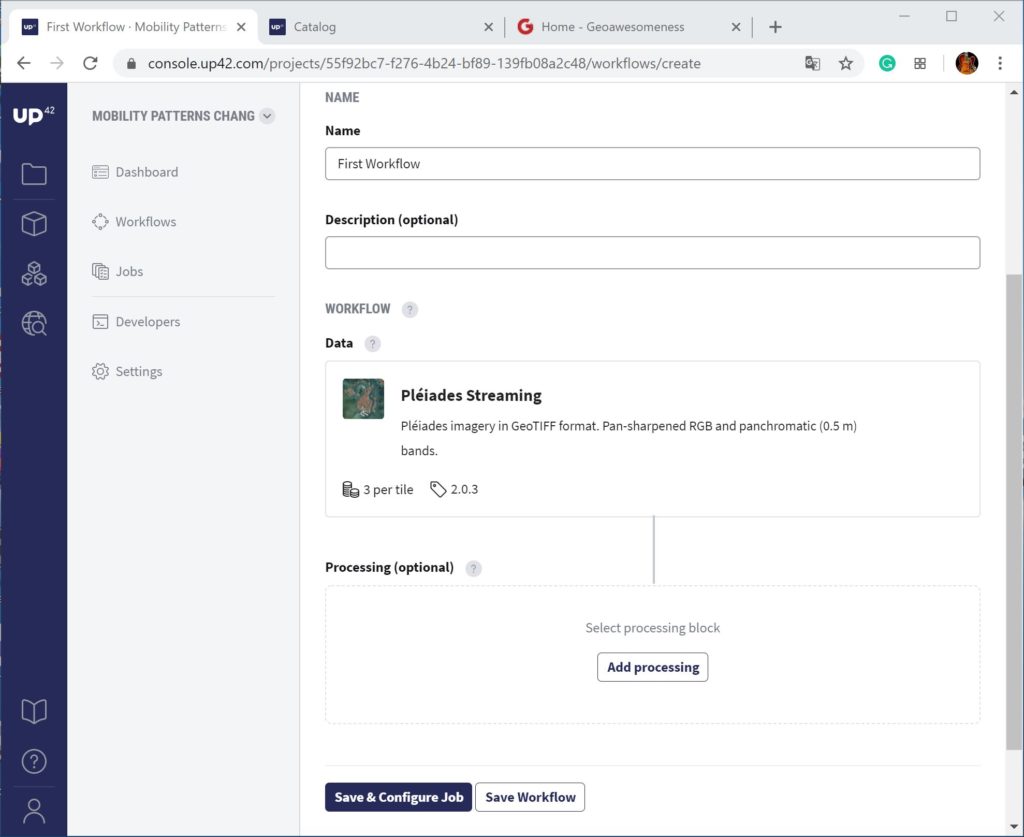This screenshot has width=1024, height=837.
Task: Open the projects folder icon in sidebar
Action: [x=34, y=174]
